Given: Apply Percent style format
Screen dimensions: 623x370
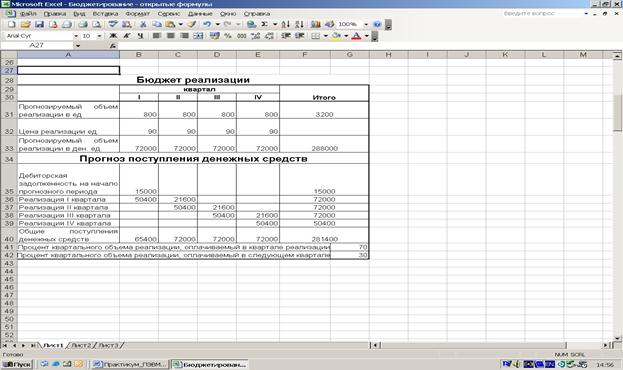Looking at the screenshot, I should coord(228,36).
